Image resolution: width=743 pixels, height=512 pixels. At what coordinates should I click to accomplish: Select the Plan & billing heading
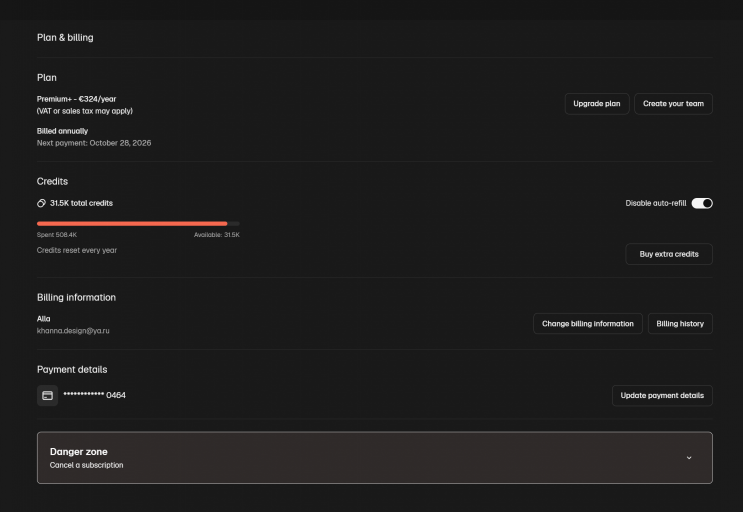[x=65, y=37]
